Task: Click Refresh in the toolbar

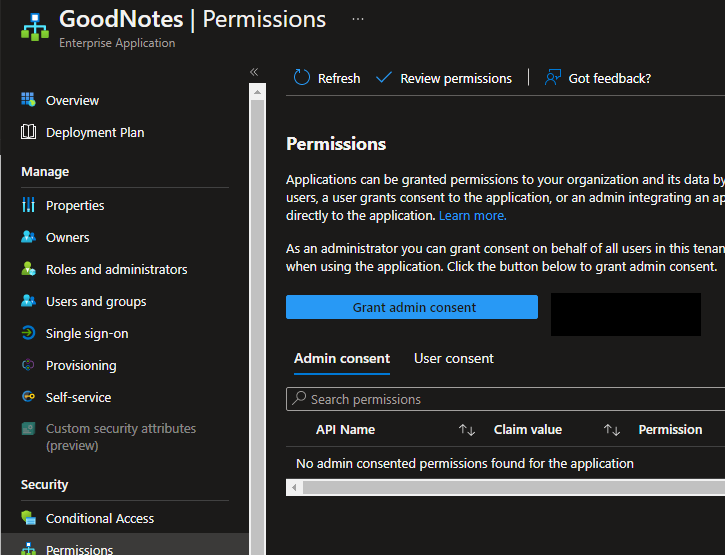Action: pyautogui.click(x=326, y=78)
